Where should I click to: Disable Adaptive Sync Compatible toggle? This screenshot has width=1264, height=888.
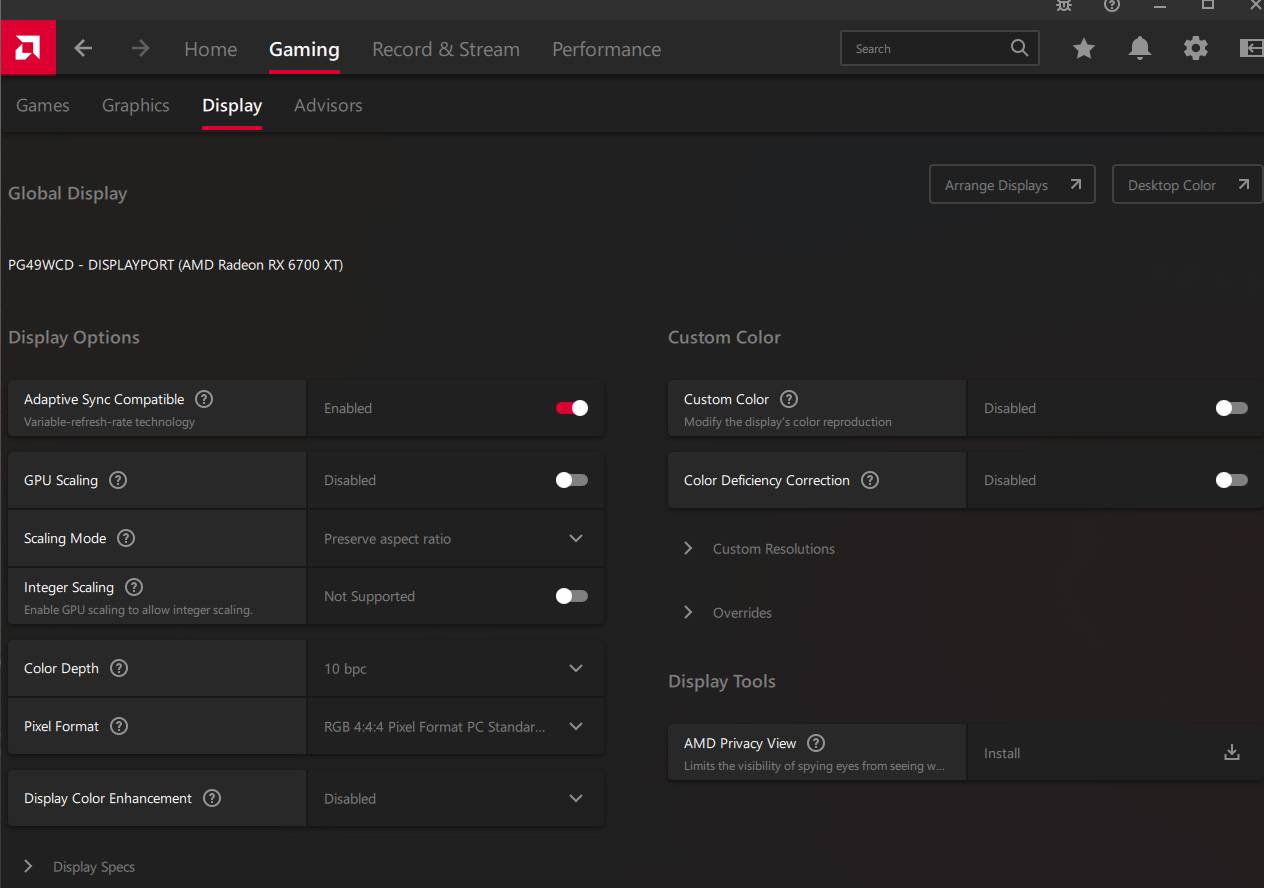[572, 408]
